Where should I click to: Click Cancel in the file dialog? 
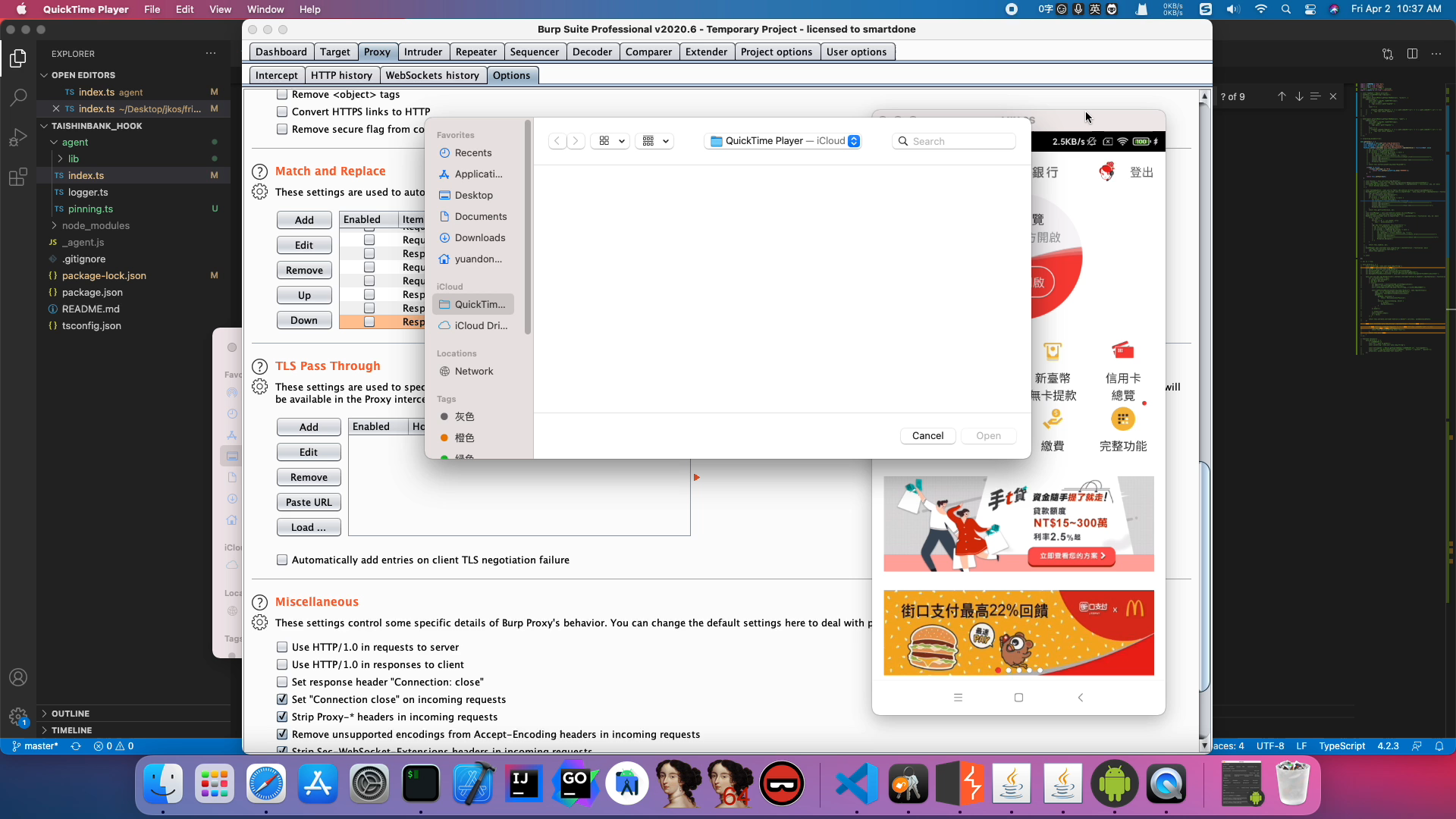(x=927, y=435)
